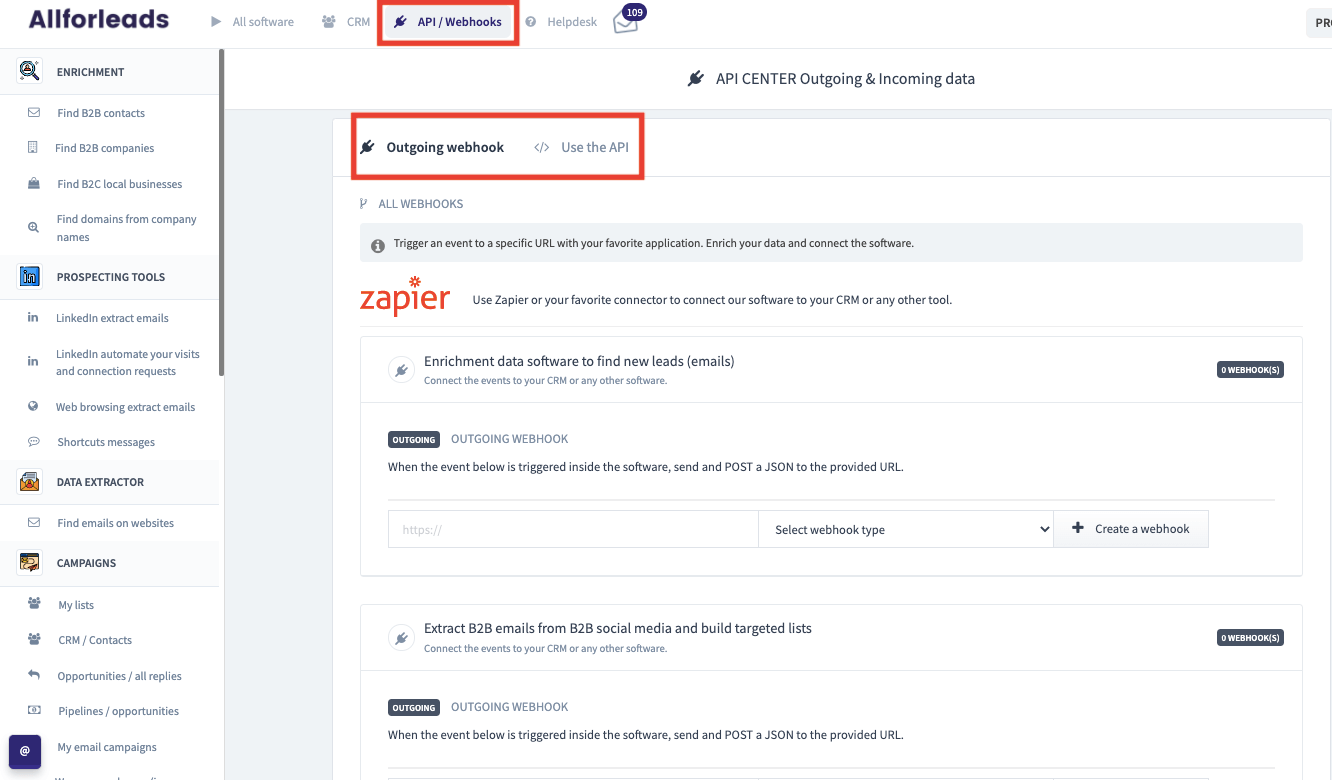Click the globe icon beside Web browsing extract emails
This screenshot has height=780, width=1332.
coord(33,407)
